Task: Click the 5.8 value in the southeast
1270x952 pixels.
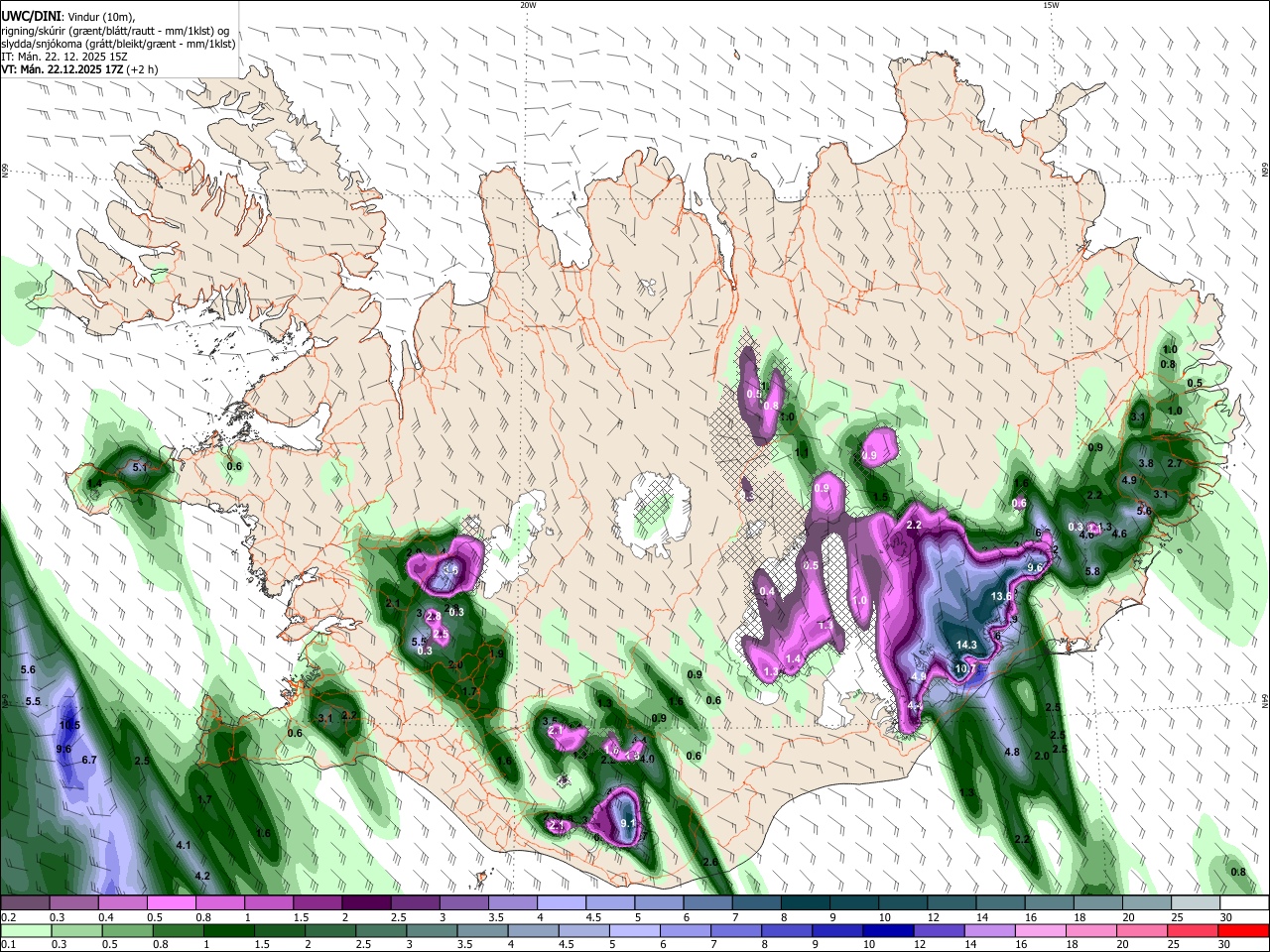Action: (1092, 572)
